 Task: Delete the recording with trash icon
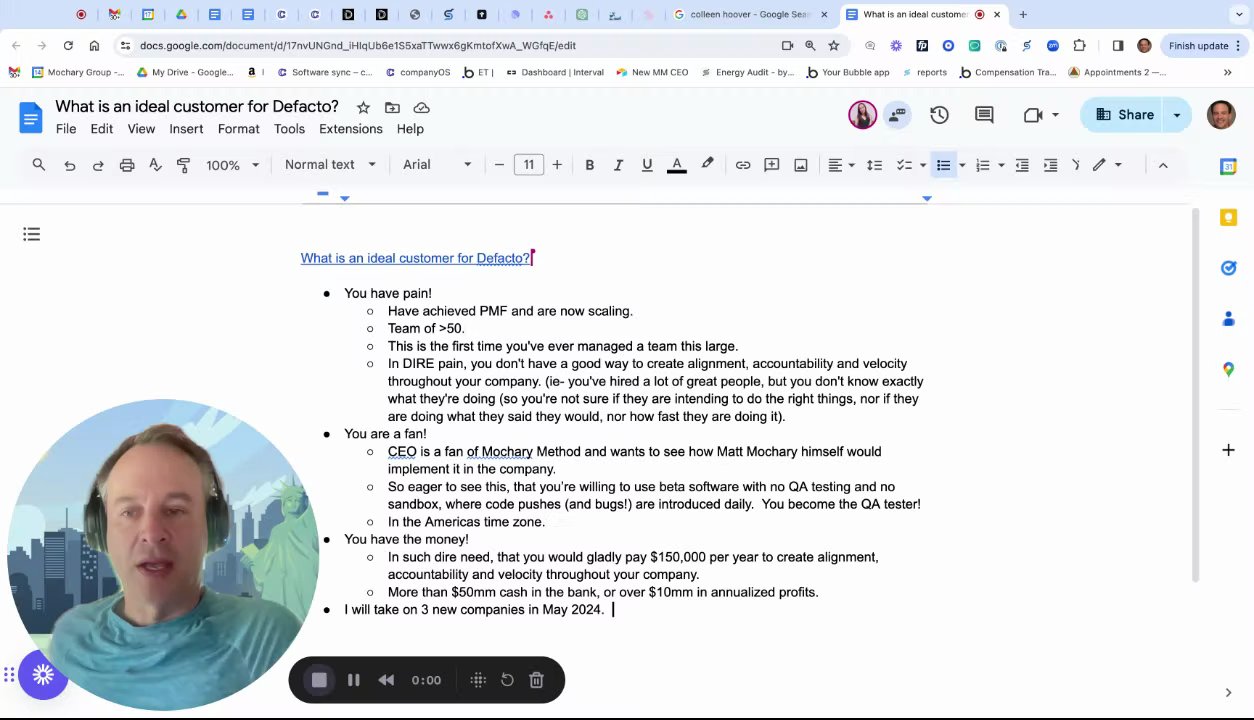pyautogui.click(x=536, y=680)
